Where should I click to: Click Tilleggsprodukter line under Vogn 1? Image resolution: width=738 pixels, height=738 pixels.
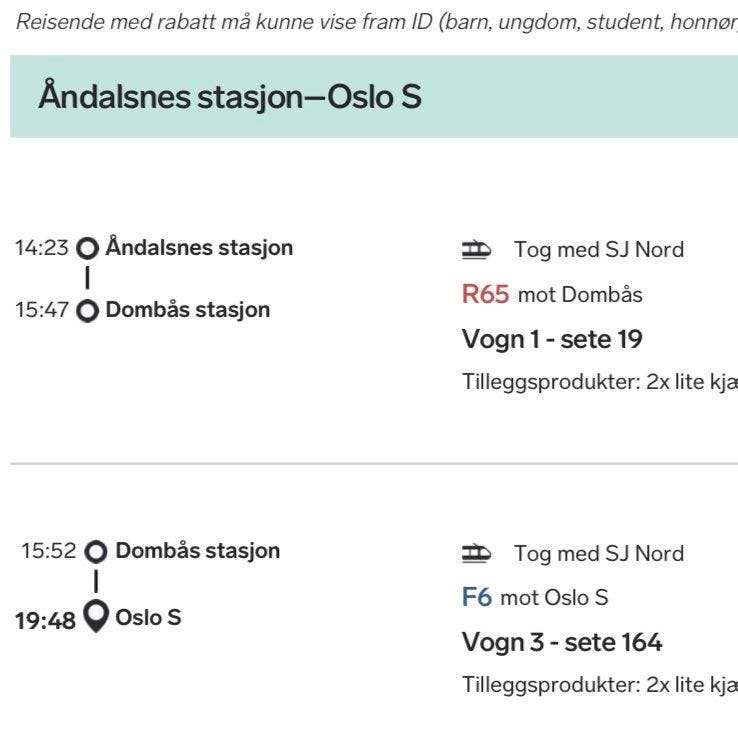coord(599,382)
